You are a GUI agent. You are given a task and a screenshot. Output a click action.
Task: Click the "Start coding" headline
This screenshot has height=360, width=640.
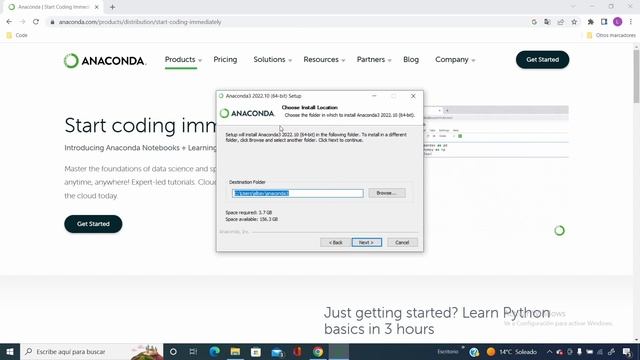click(140, 125)
